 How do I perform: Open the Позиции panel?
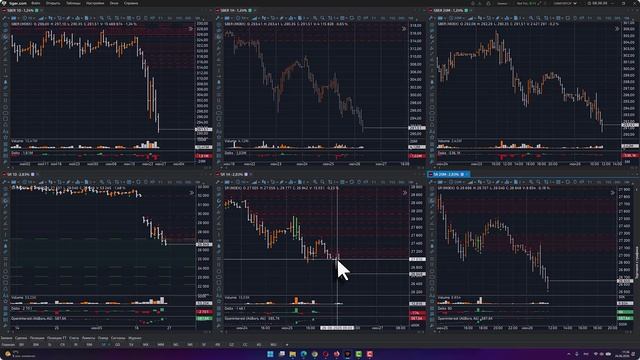[x=37, y=338]
